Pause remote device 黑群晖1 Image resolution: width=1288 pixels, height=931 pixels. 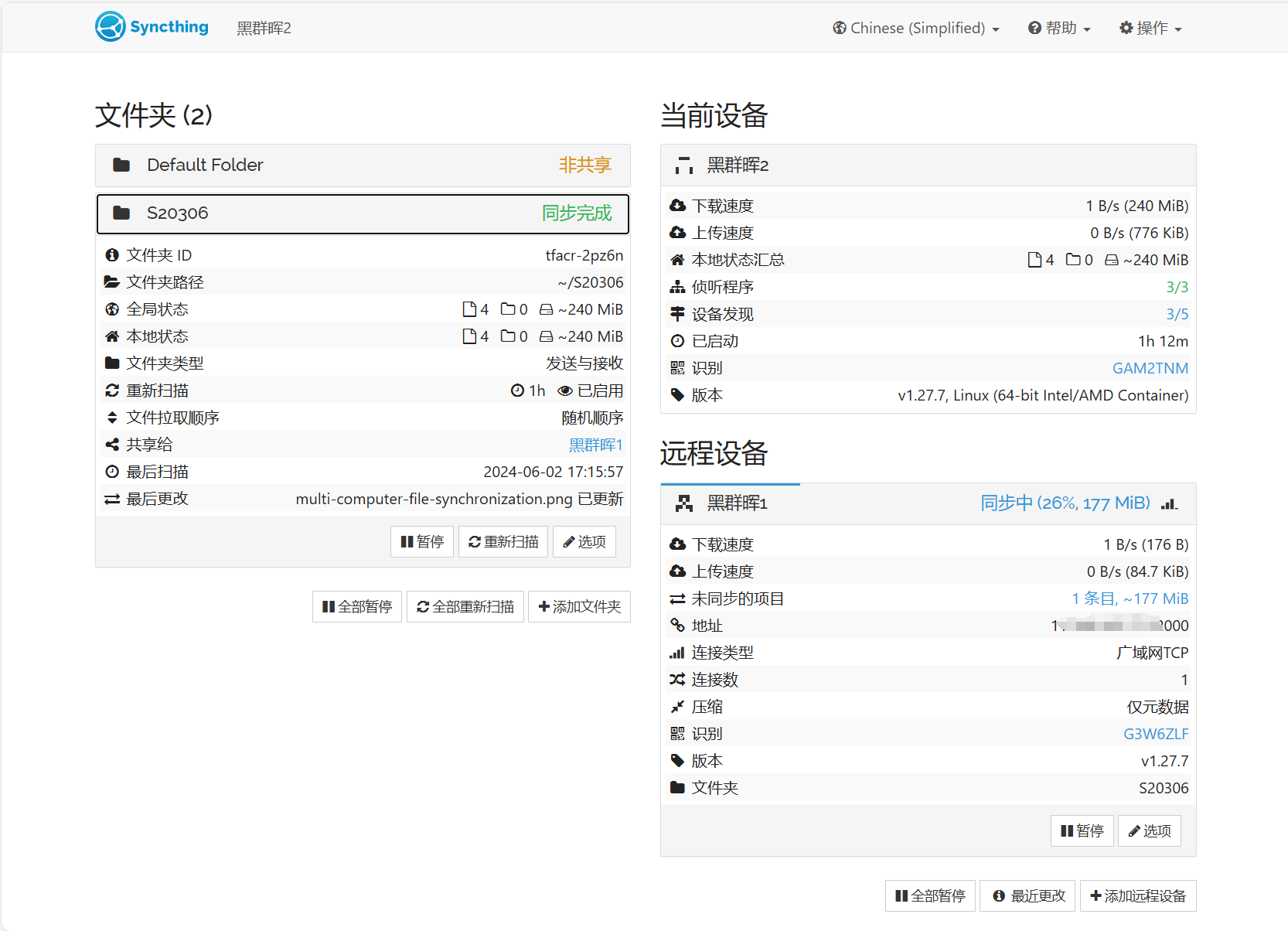(x=1082, y=831)
